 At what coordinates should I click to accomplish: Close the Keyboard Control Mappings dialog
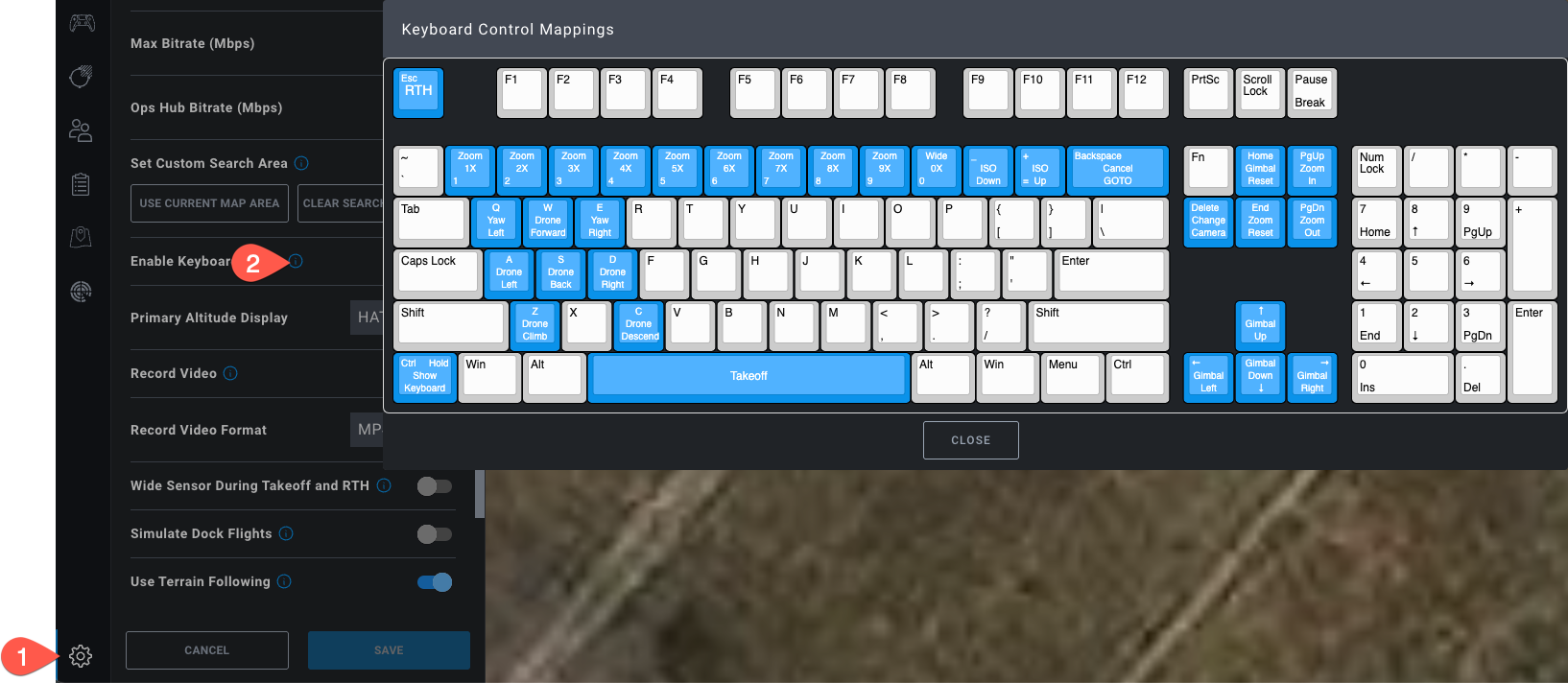click(970, 440)
